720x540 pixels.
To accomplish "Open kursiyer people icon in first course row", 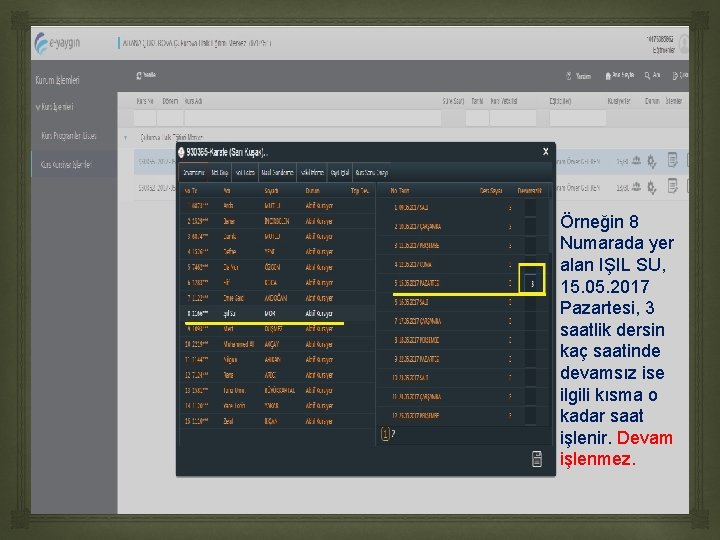I will click(x=636, y=160).
